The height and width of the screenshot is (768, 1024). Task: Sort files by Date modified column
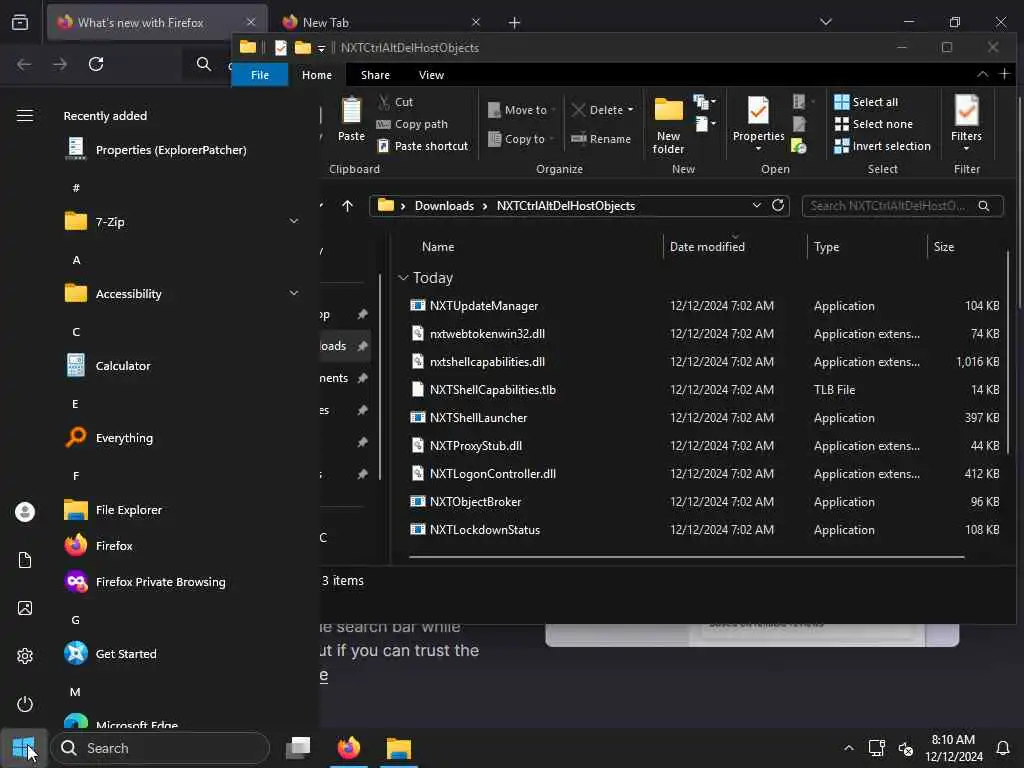(x=707, y=247)
